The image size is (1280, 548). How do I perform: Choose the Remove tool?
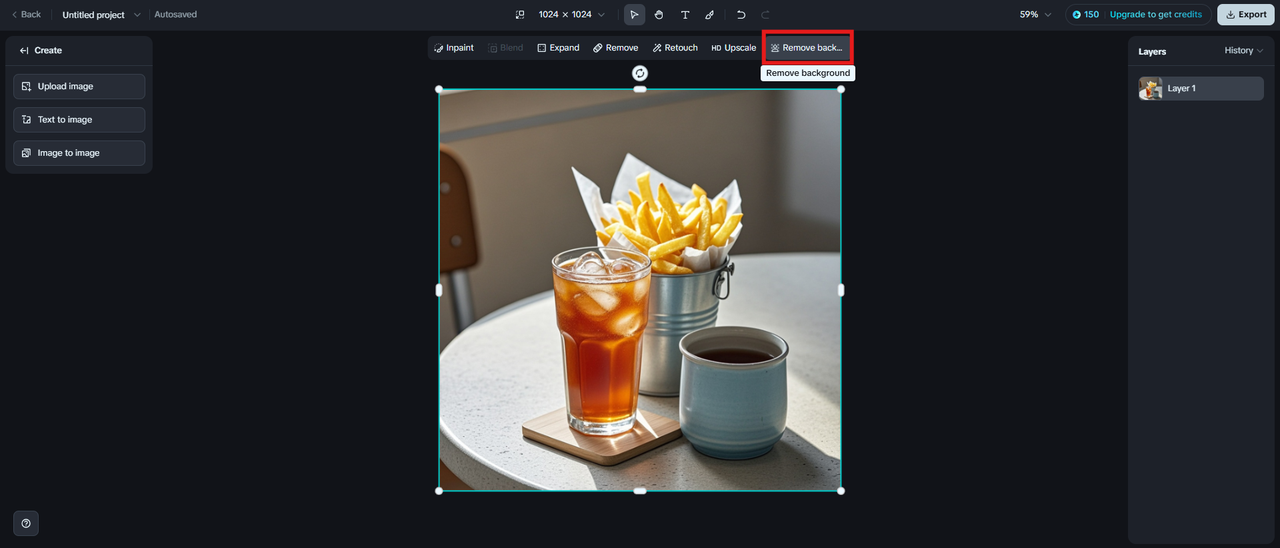point(615,48)
